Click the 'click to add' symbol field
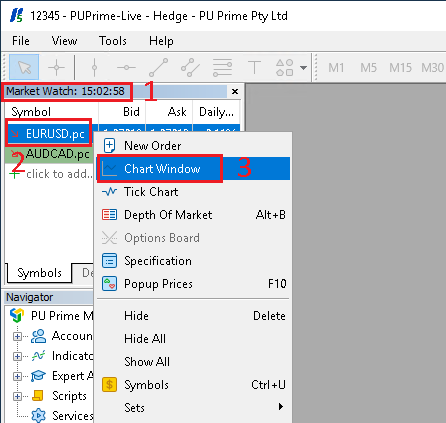446x423 pixels. [x=50, y=174]
